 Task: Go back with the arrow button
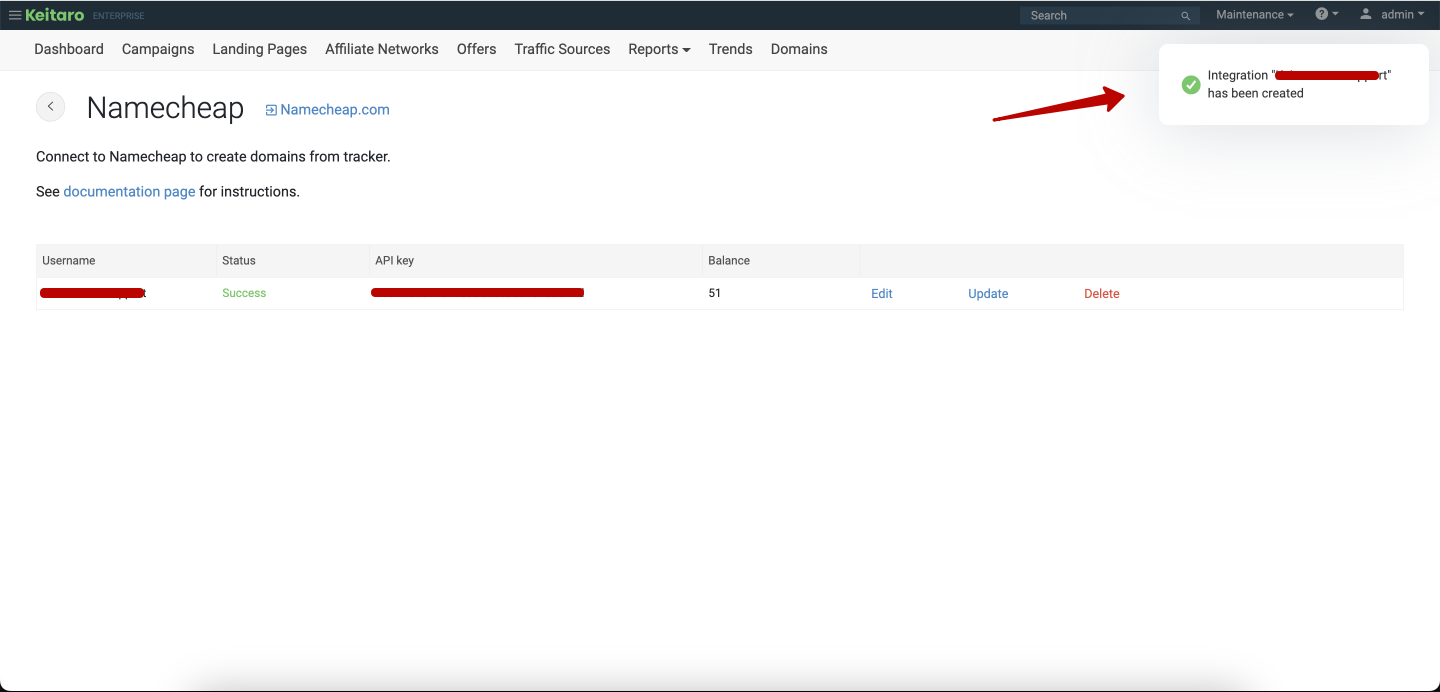click(50, 107)
